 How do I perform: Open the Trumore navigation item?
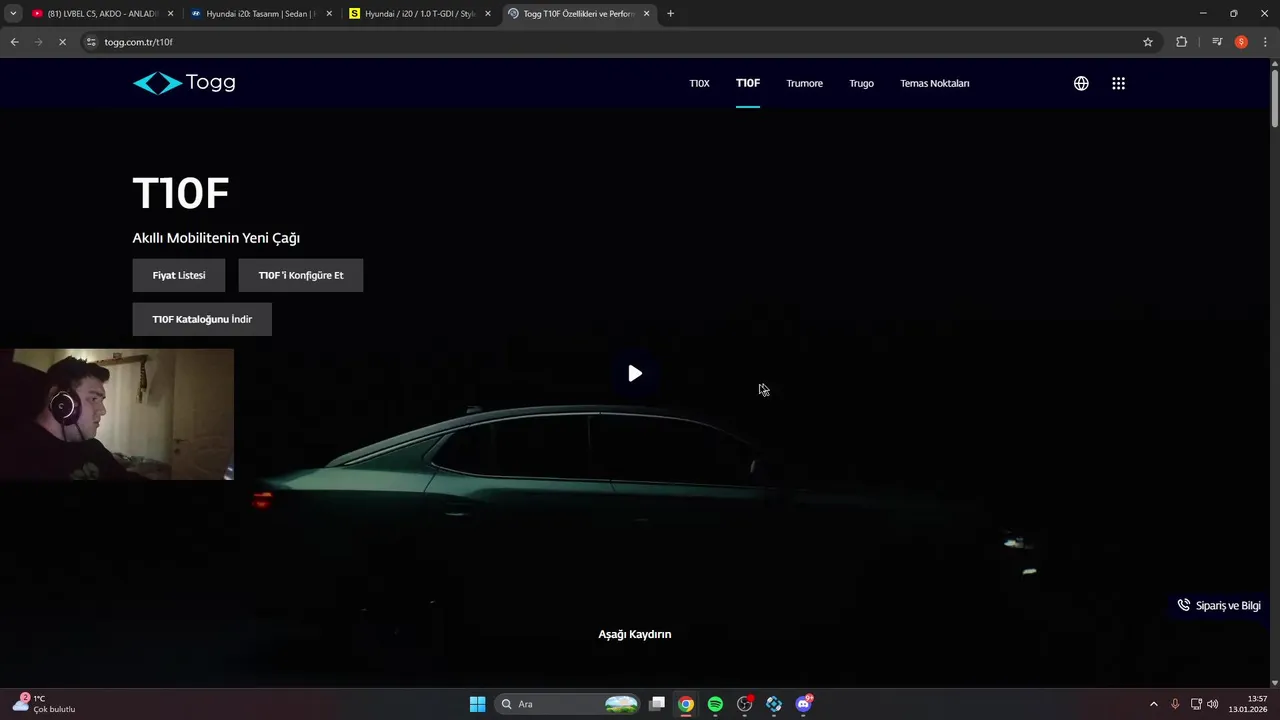[x=804, y=83]
